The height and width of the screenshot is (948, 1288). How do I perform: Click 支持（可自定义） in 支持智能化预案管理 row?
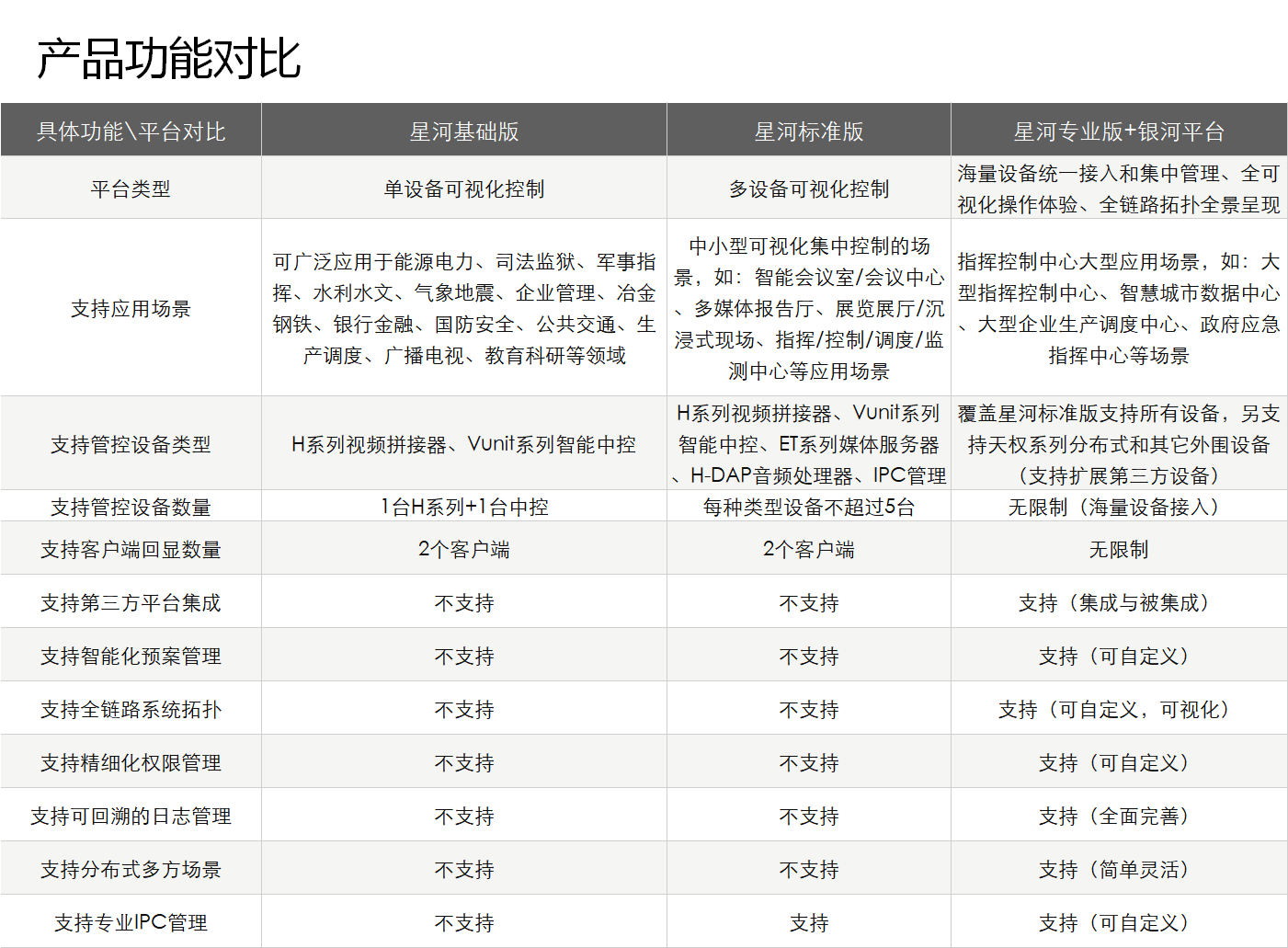pyautogui.click(x=1119, y=657)
